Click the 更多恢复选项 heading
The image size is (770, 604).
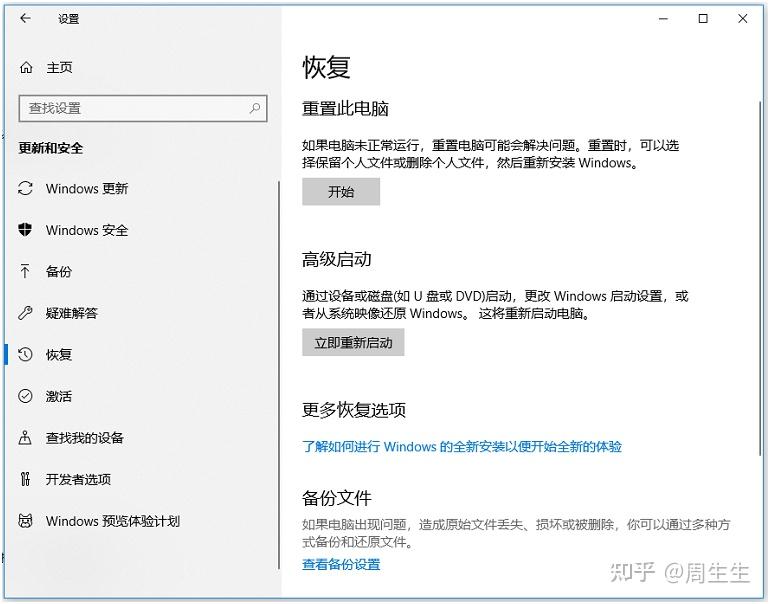point(354,410)
